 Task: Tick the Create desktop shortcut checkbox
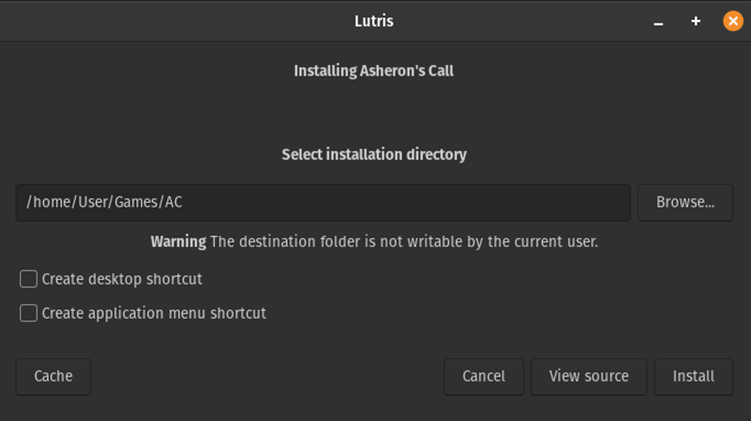click(x=29, y=279)
